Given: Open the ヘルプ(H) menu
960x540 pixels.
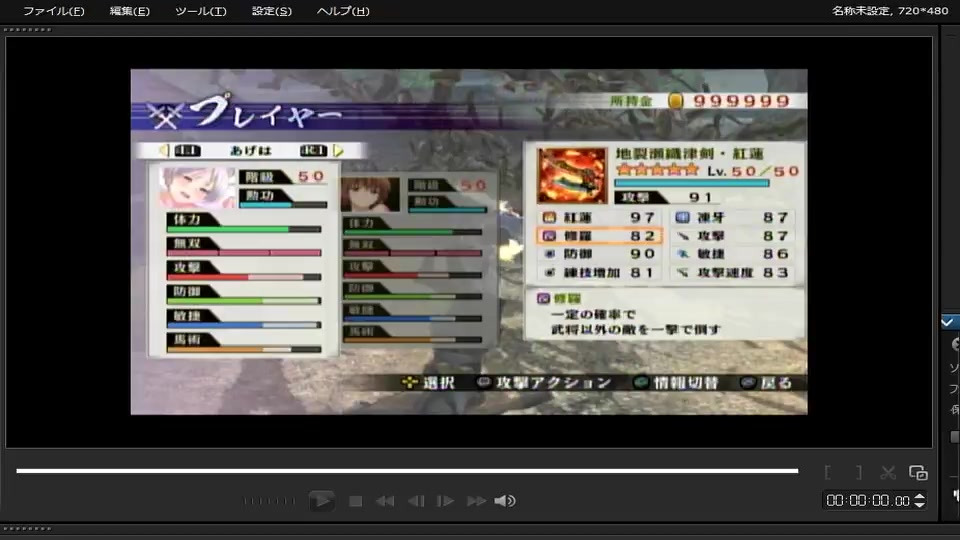Looking at the screenshot, I should pyautogui.click(x=343, y=11).
